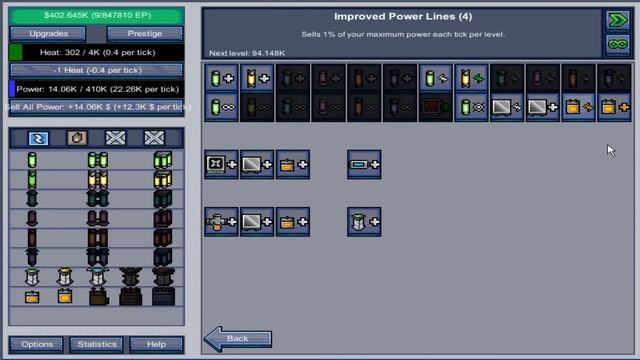This screenshot has height=360, width=640.
Task: Select the blue bar plus upgrade
Action: click(364, 164)
